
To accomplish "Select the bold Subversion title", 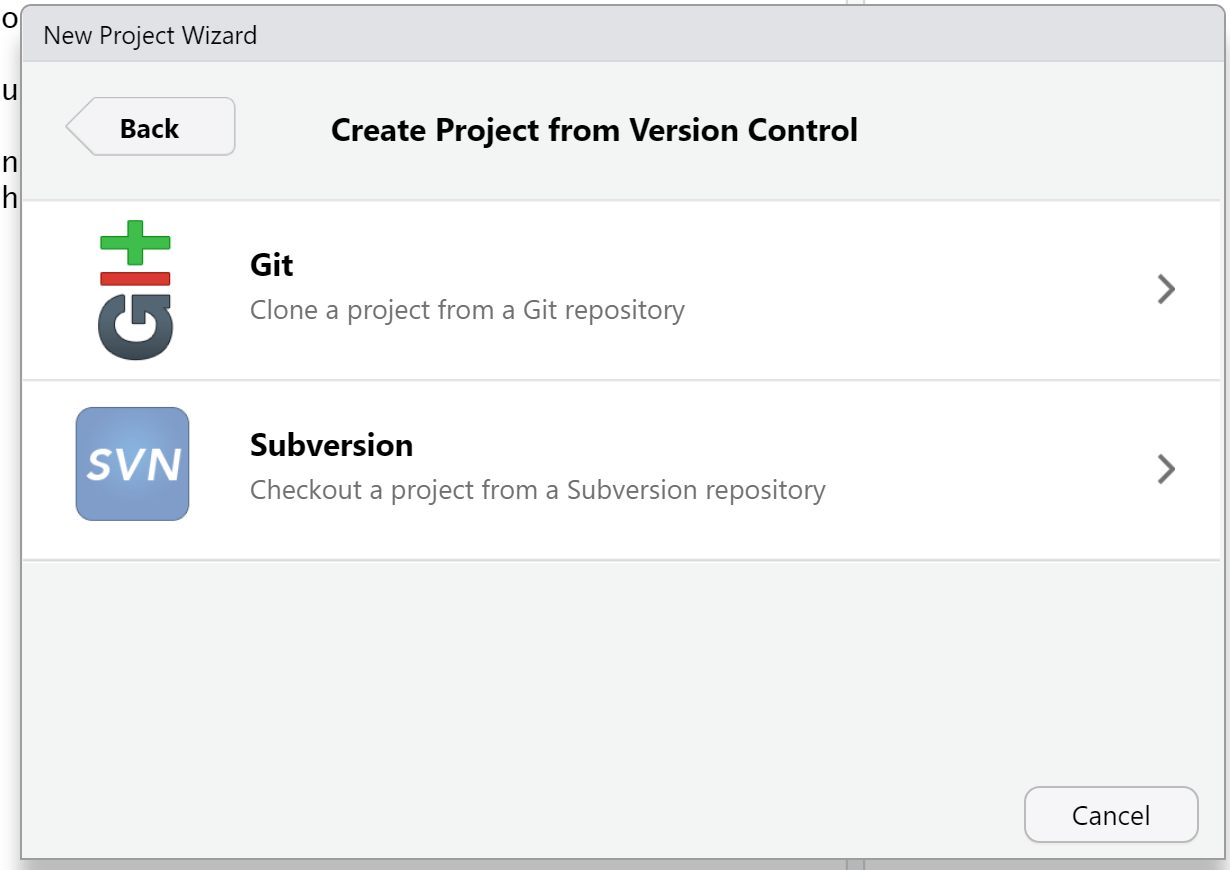I will click(x=331, y=445).
